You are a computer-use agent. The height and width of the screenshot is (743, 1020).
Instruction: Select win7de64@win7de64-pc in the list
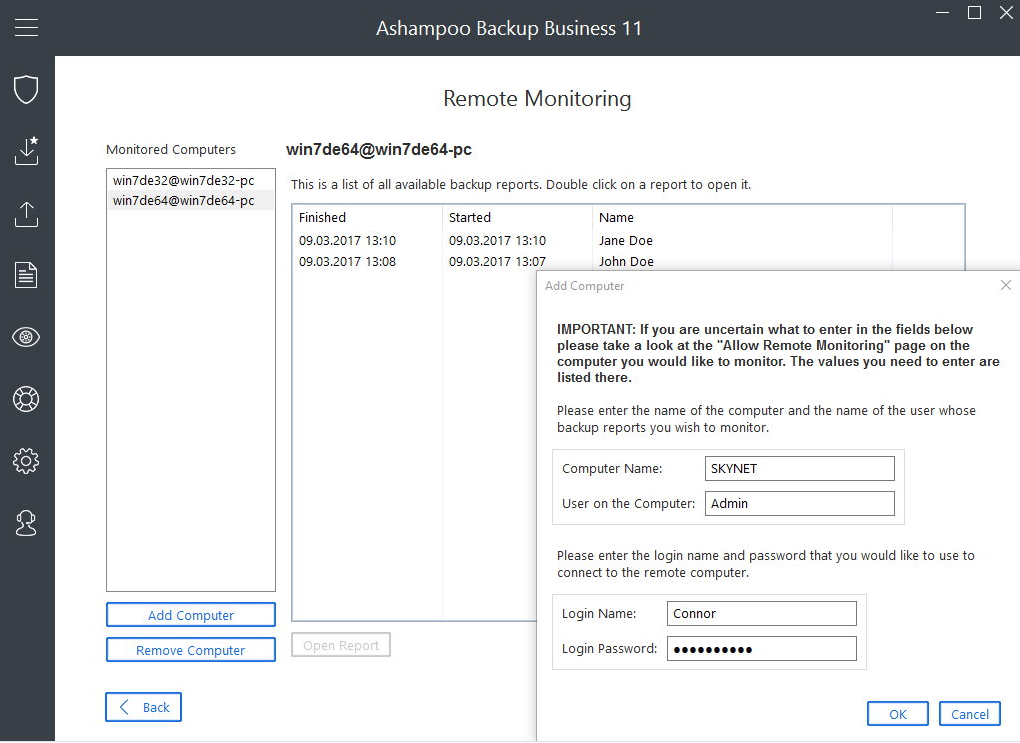[191, 200]
